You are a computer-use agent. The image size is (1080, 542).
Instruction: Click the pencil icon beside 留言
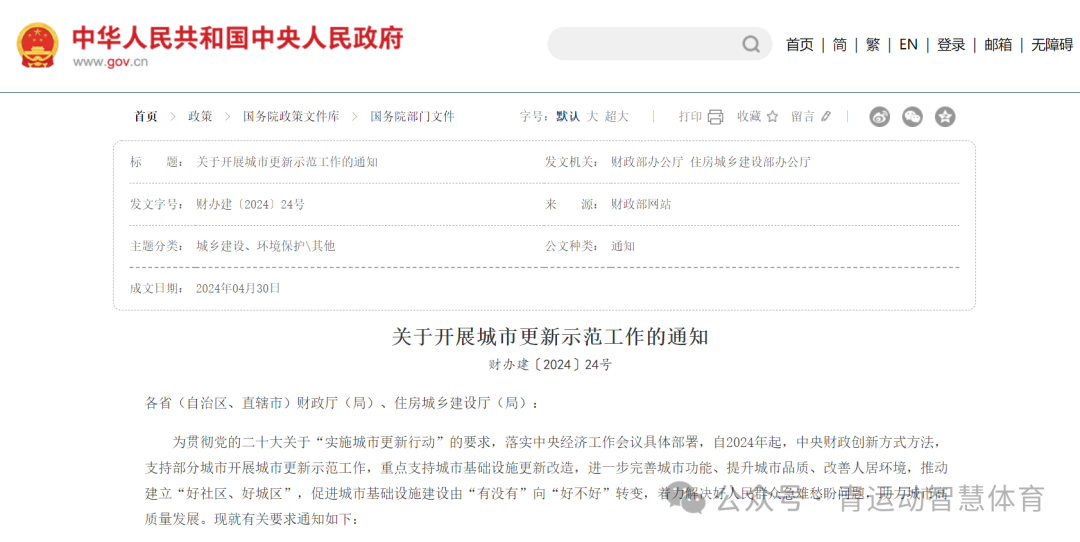pos(826,117)
